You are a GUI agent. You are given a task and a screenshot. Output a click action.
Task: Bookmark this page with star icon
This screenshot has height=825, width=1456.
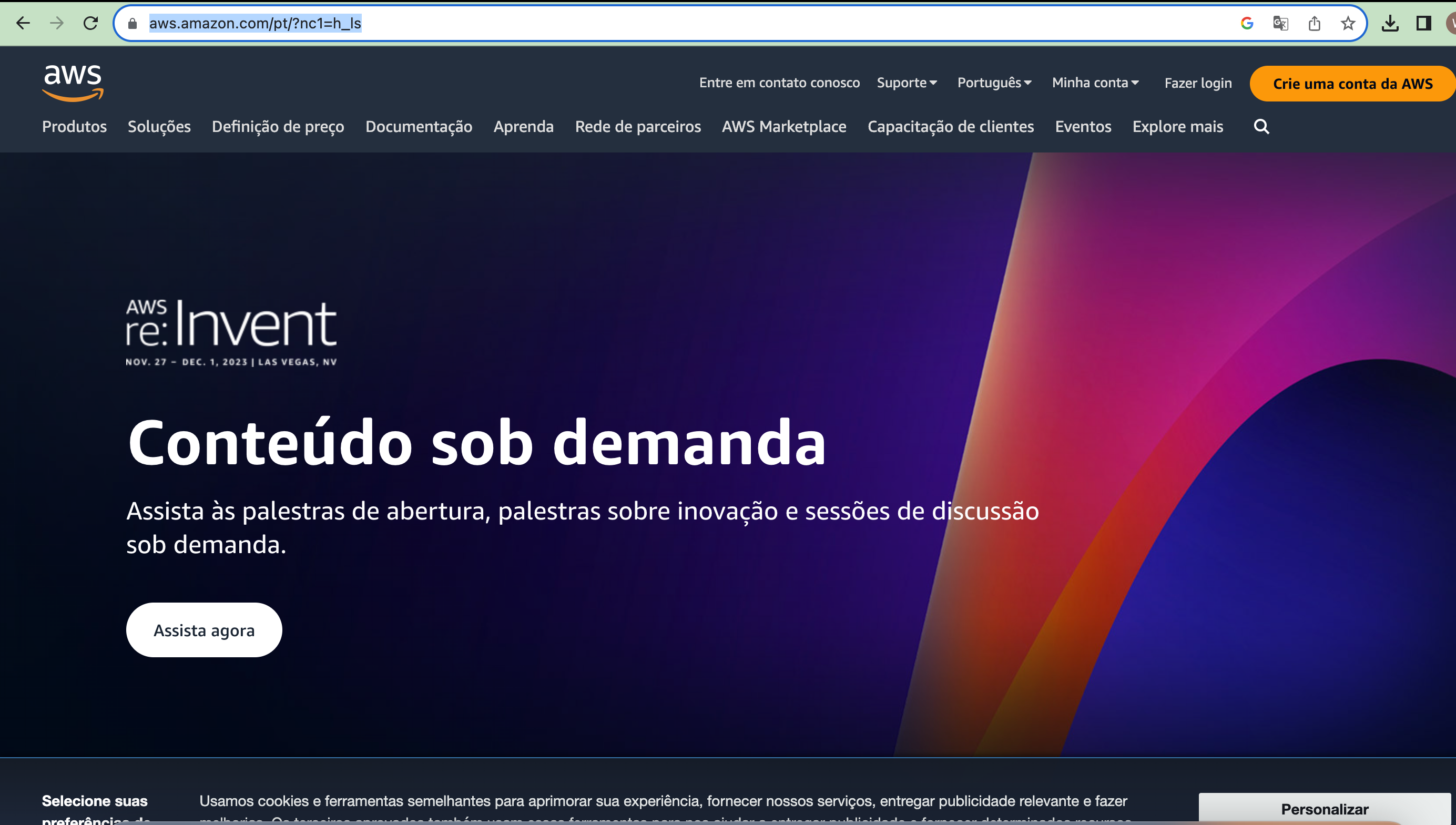pos(1348,23)
